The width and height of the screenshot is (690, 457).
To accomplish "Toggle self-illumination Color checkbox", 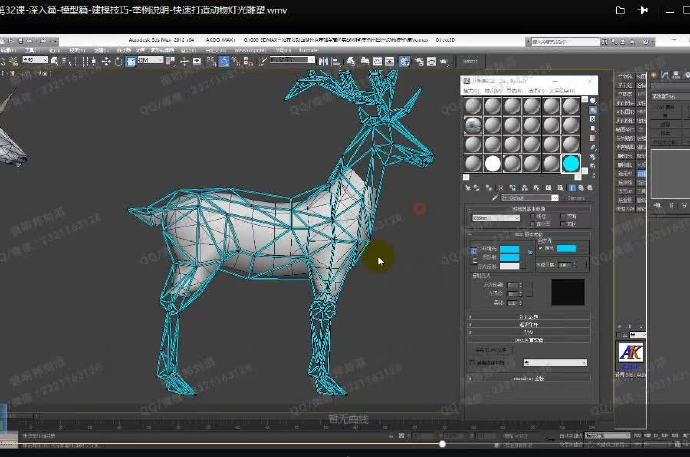I will [540, 249].
